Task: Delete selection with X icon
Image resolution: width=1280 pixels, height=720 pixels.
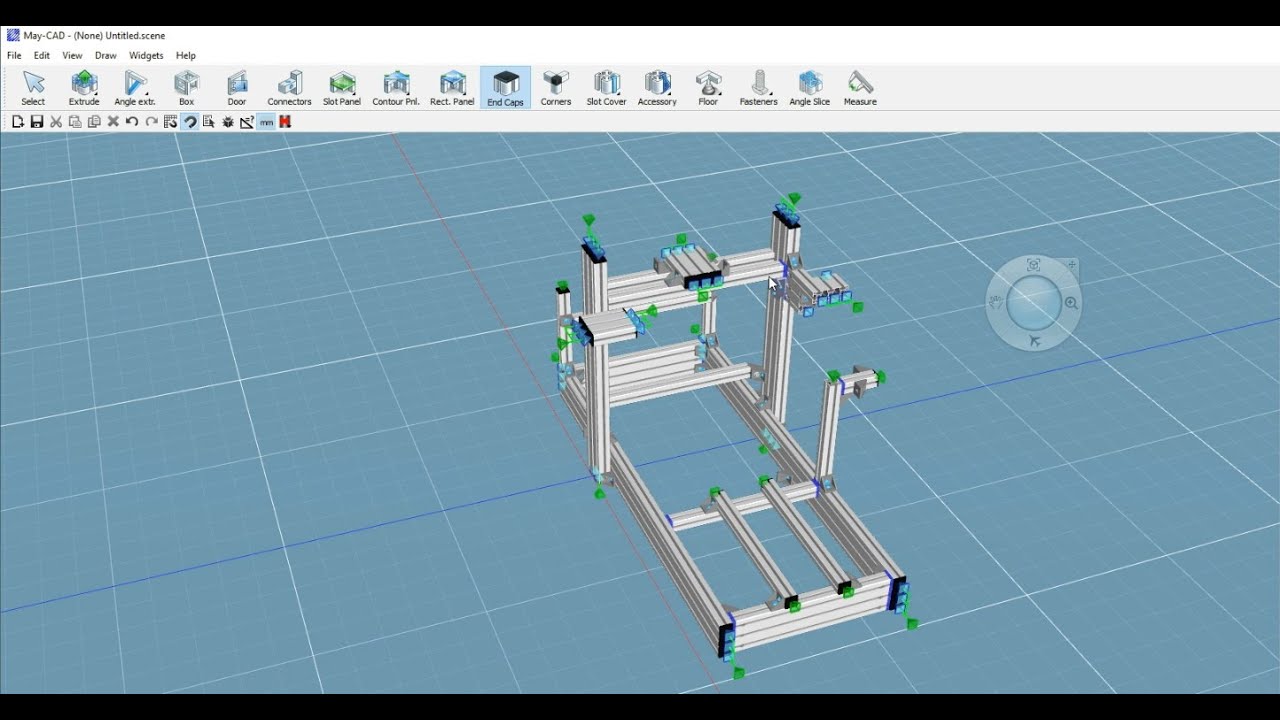Action: coord(113,122)
